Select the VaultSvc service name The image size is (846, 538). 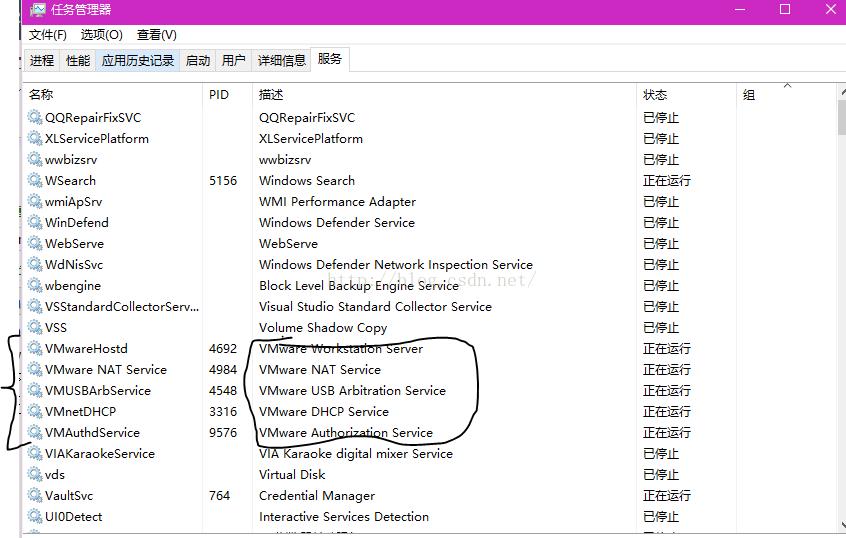point(69,496)
